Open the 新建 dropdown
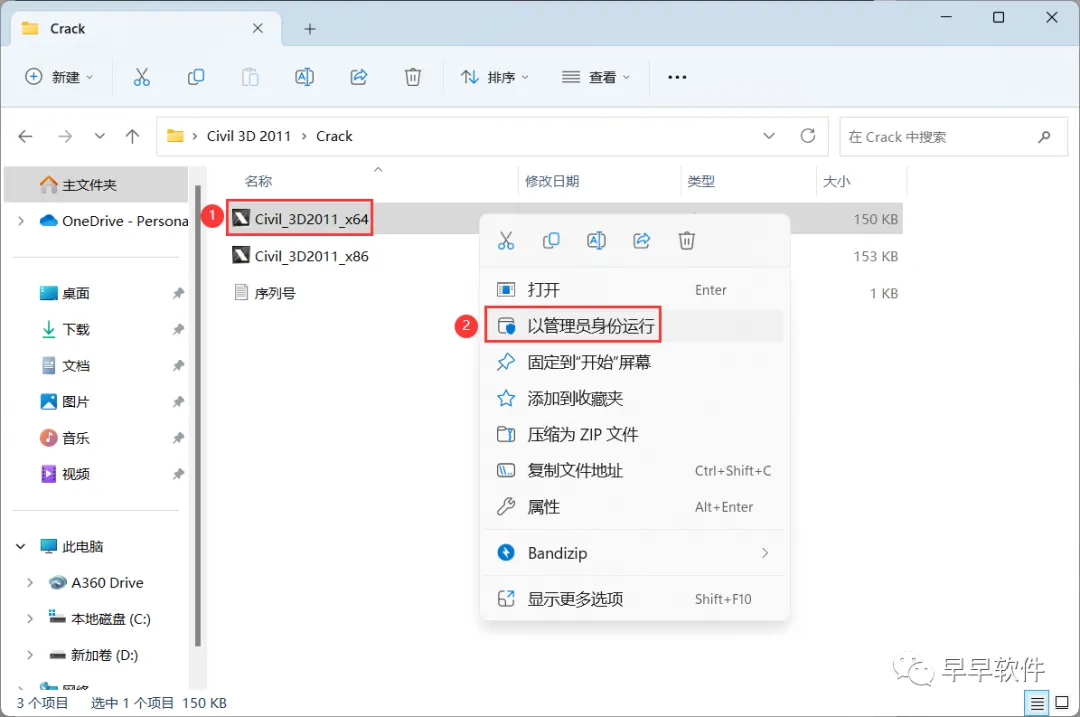 point(59,77)
